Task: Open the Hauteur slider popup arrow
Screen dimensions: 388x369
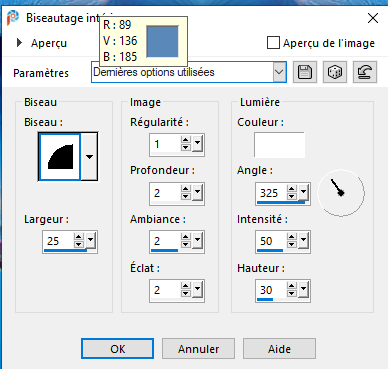Action: pyautogui.click(x=303, y=289)
